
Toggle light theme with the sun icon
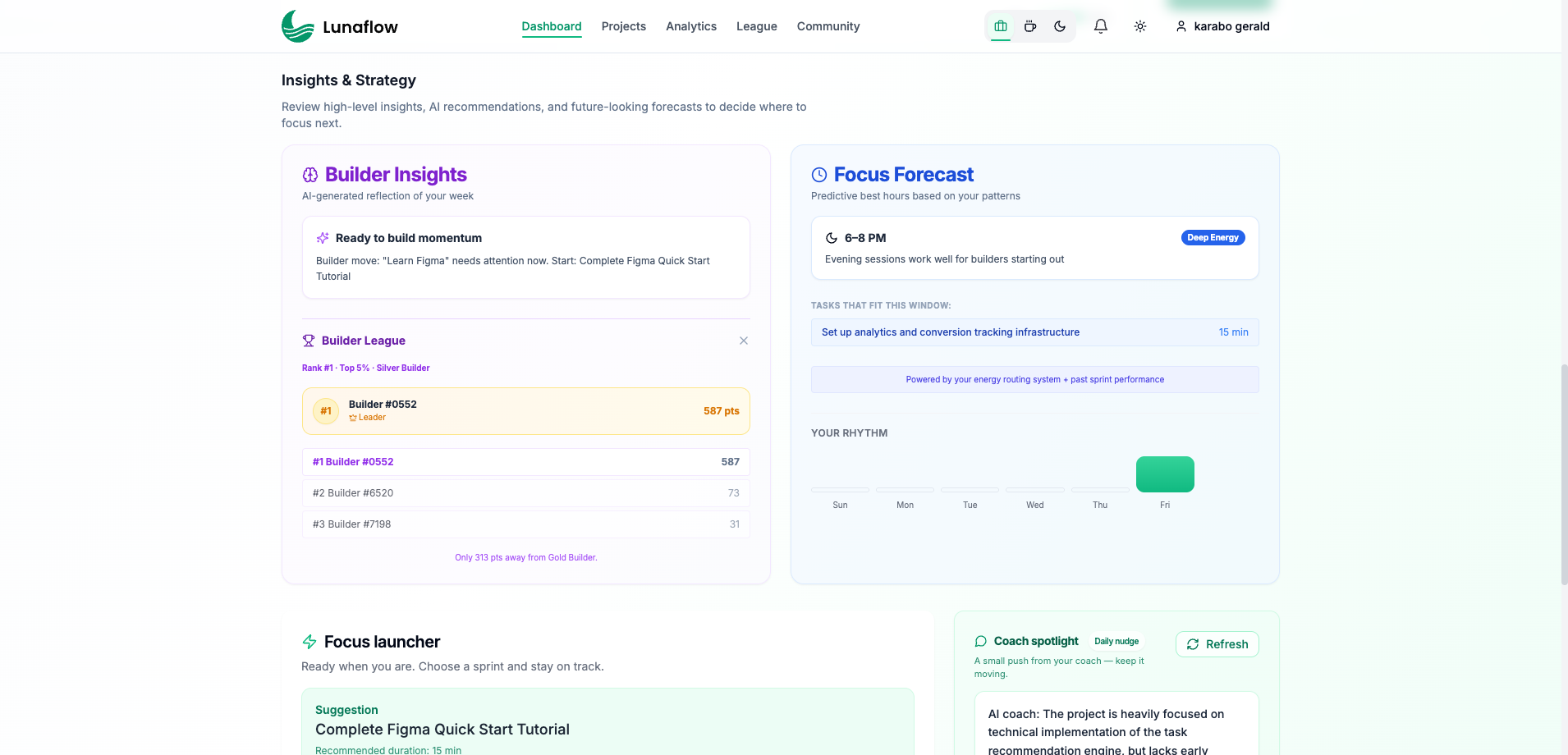tap(1139, 25)
